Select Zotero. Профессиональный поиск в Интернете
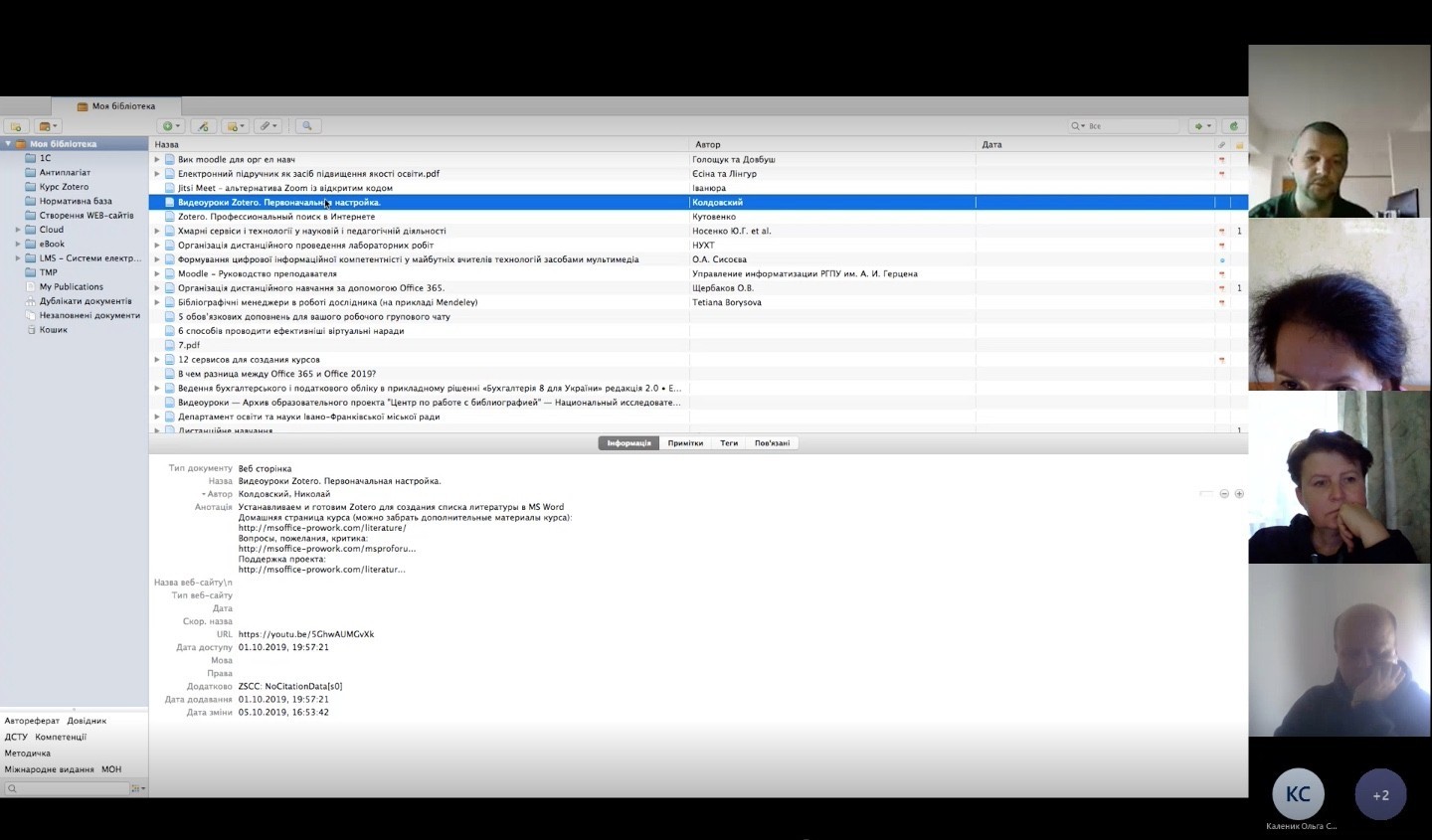This screenshot has height=840, width=1432. point(698,217)
